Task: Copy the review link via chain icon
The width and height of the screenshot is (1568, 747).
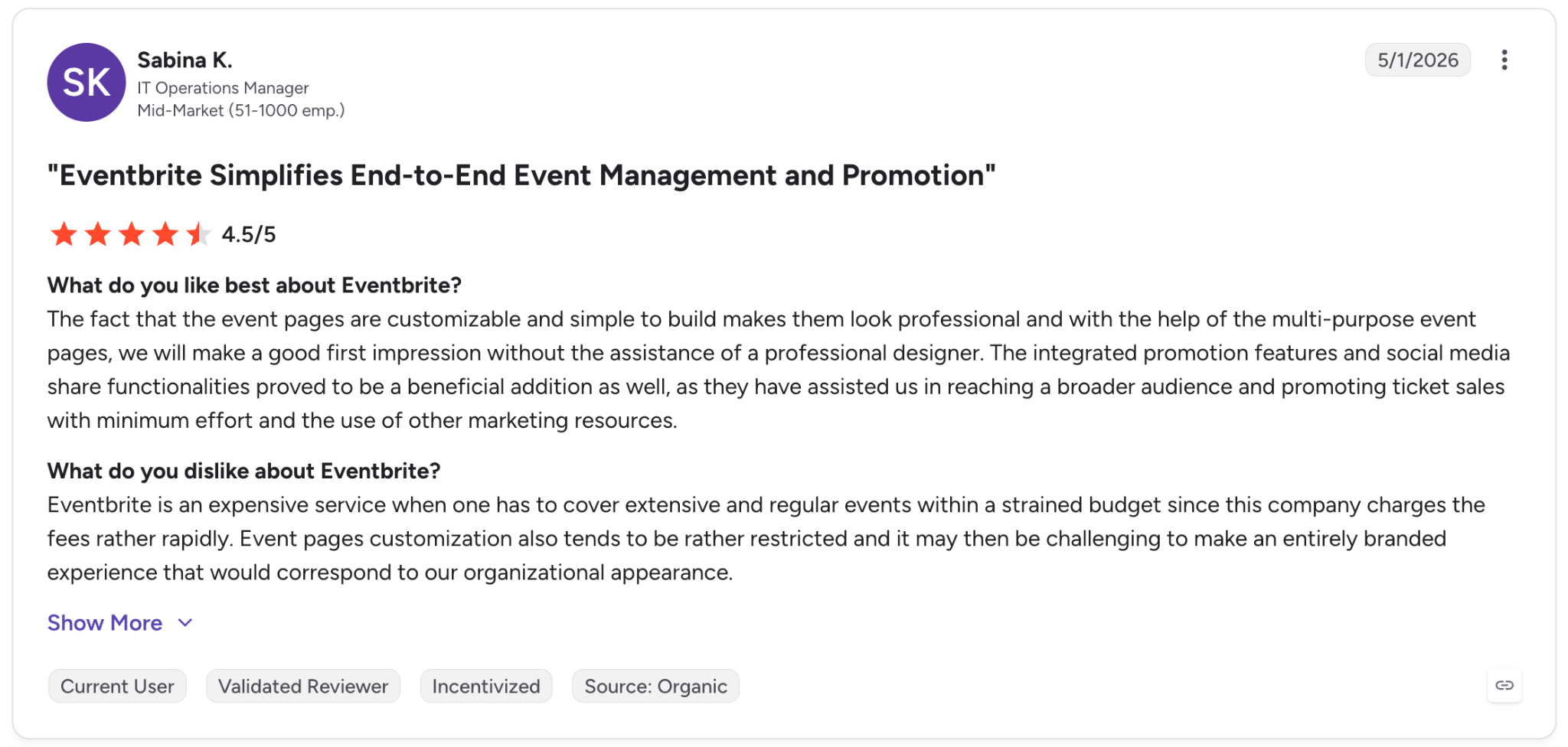Action: [x=1504, y=685]
